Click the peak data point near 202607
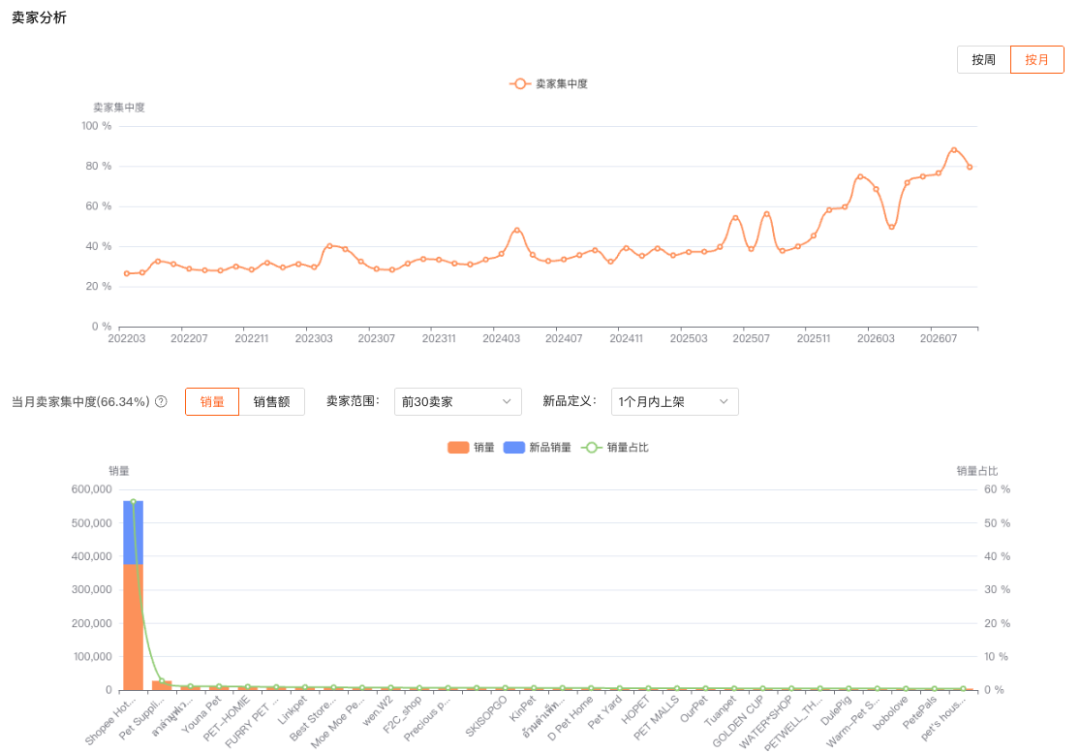The image size is (1080, 753). click(954, 149)
